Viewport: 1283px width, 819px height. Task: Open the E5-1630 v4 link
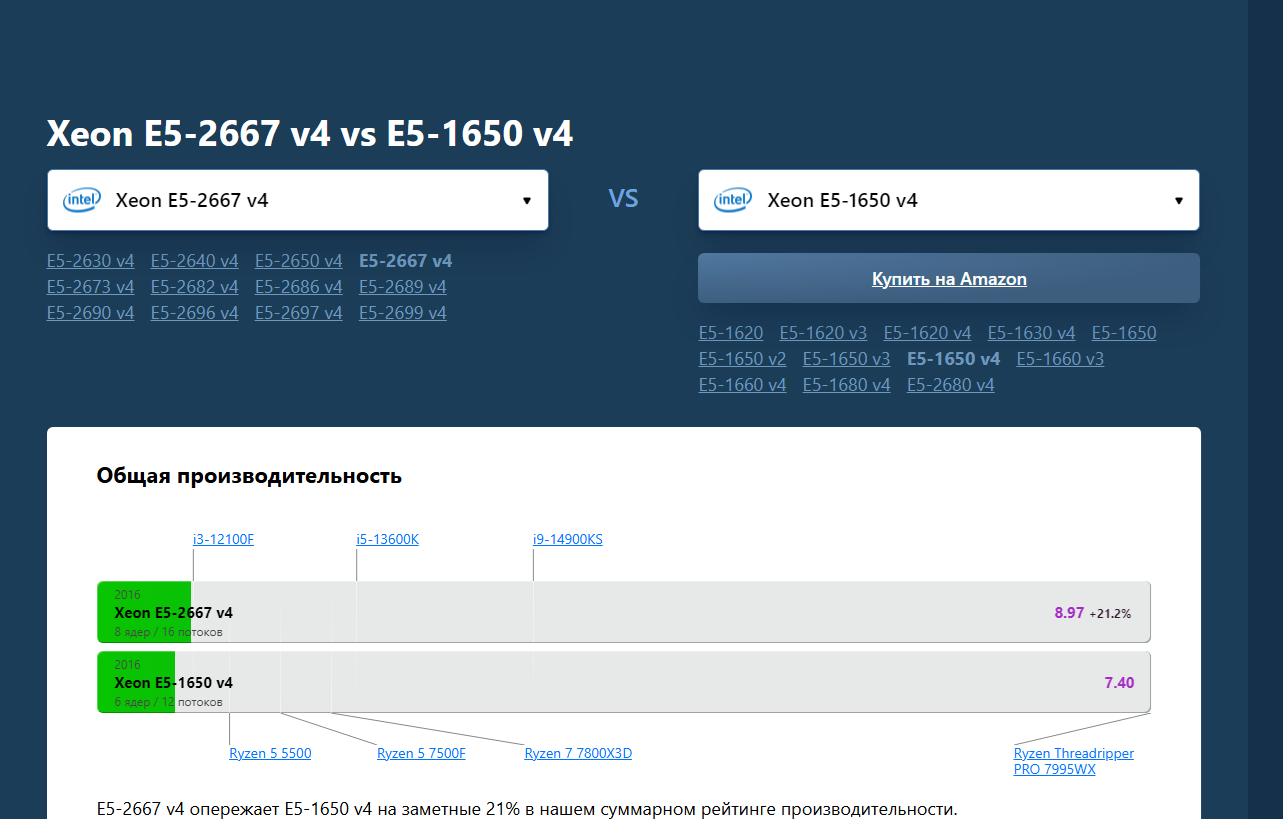[x=1031, y=333]
